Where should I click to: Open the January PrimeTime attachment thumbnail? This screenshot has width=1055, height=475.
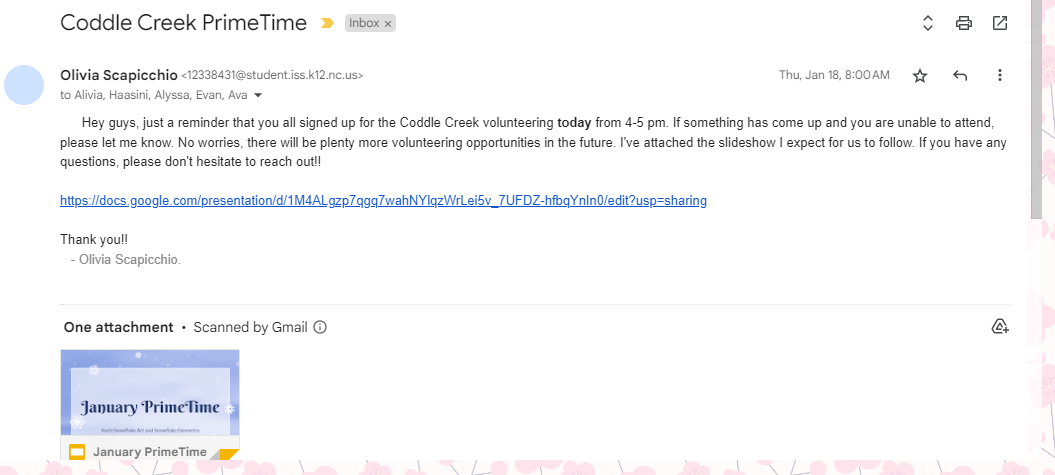150,393
